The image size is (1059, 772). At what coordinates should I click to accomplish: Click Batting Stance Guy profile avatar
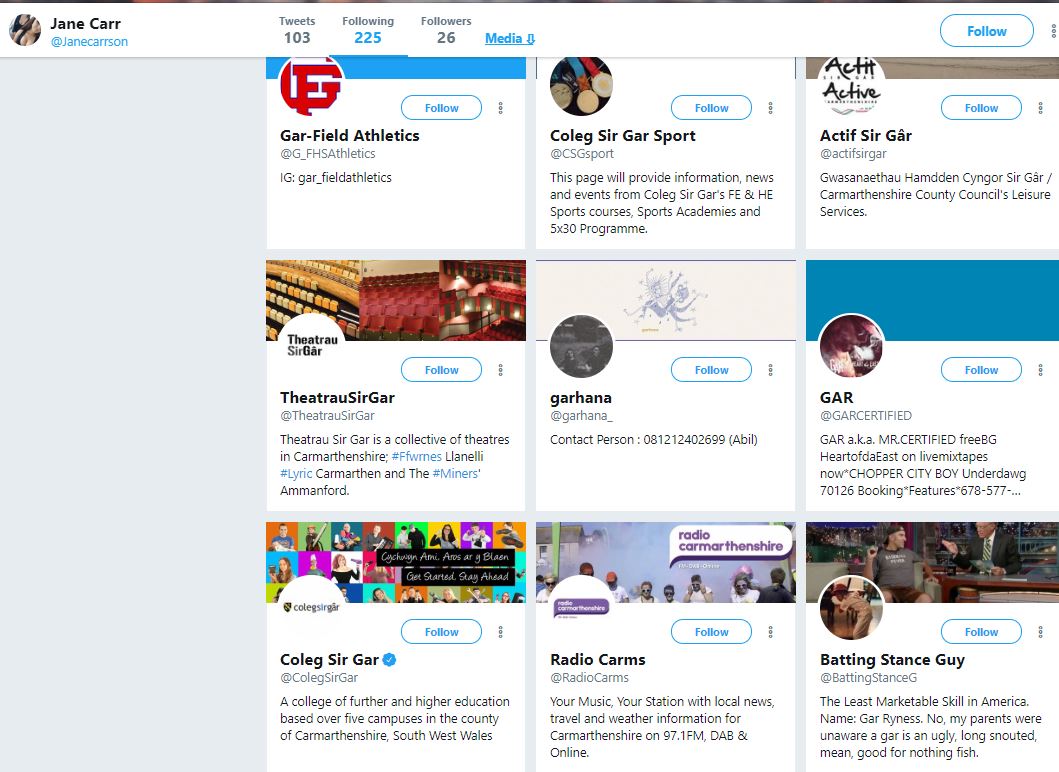[x=851, y=608]
